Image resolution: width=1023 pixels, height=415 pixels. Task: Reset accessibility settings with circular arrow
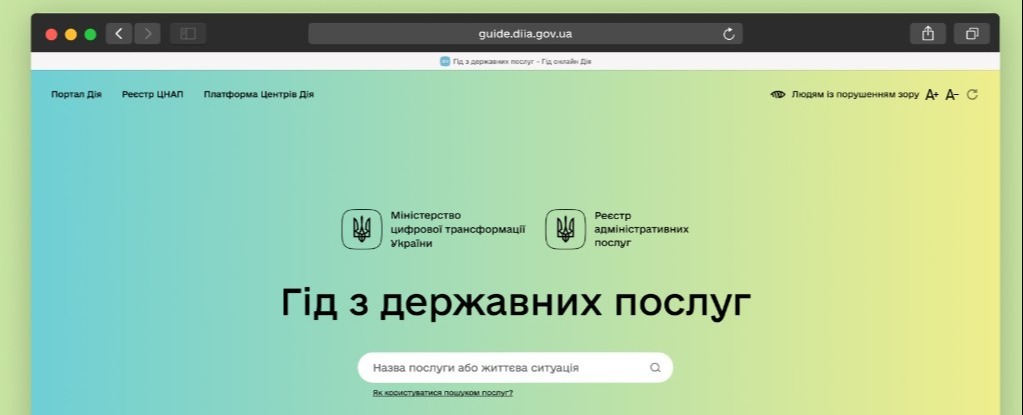point(972,95)
